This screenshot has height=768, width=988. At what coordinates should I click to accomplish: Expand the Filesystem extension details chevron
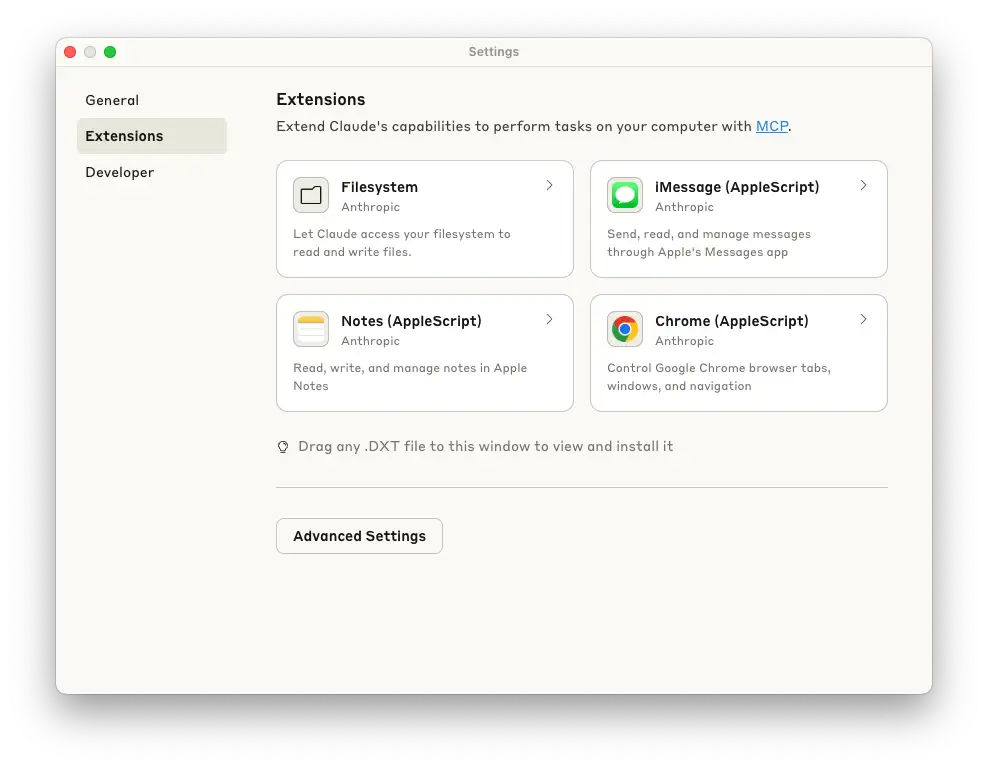[x=548, y=186]
